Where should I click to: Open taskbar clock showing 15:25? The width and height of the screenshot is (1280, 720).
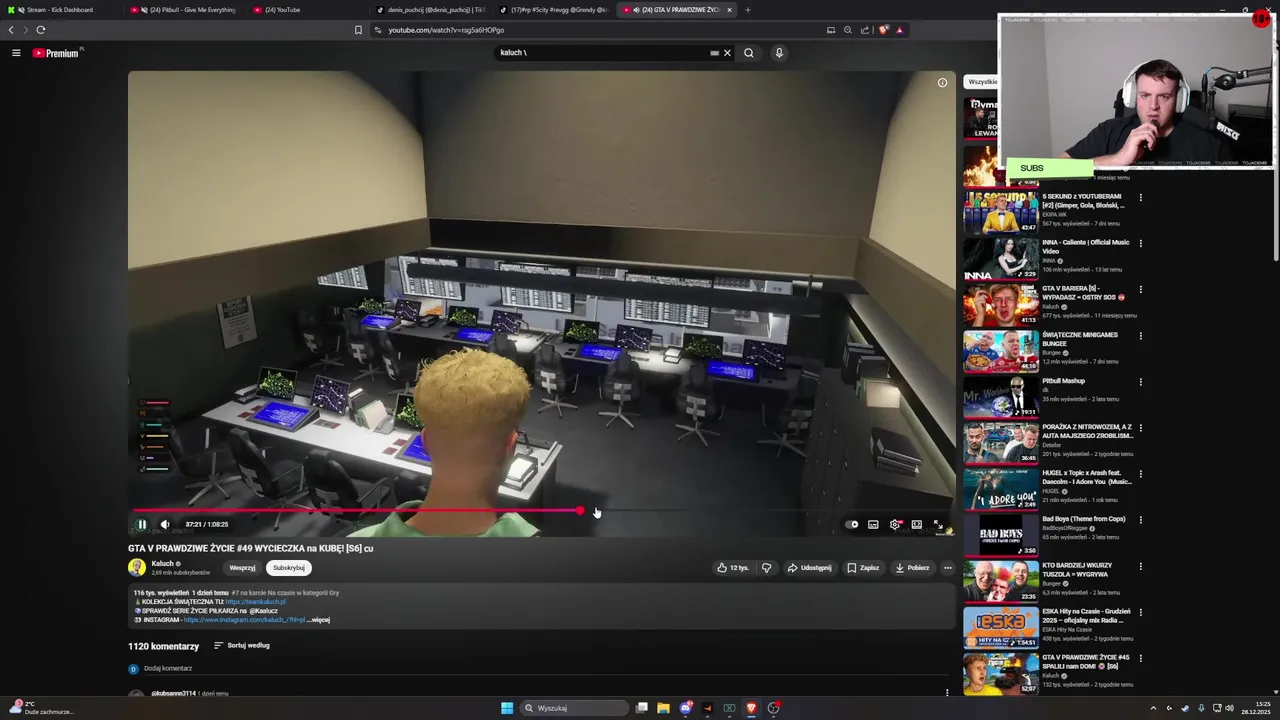[1256, 708]
